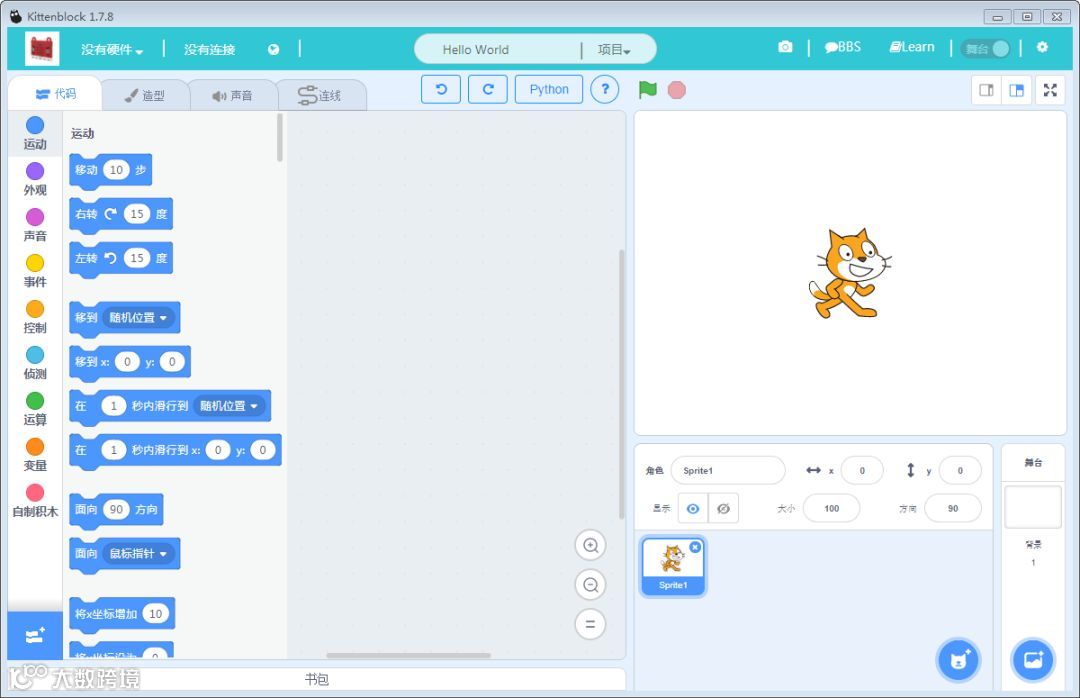Open the help question mark button
The image size is (1080, 698).
(605, 90)
